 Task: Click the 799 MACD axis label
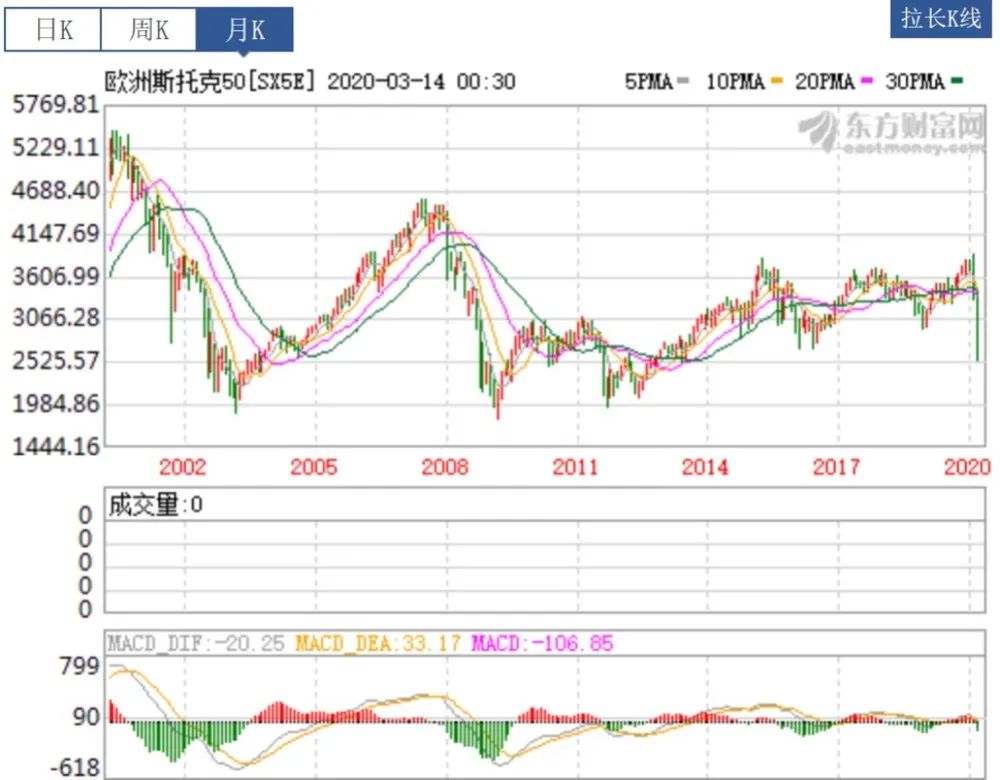tap(80, 666)
